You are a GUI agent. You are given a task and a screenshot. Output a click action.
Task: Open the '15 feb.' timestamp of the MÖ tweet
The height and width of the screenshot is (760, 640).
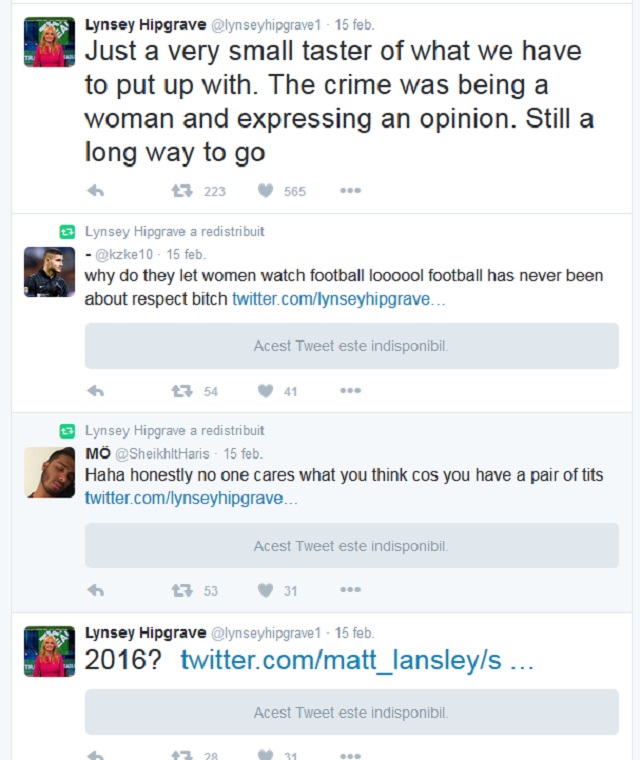coord(244,454)
